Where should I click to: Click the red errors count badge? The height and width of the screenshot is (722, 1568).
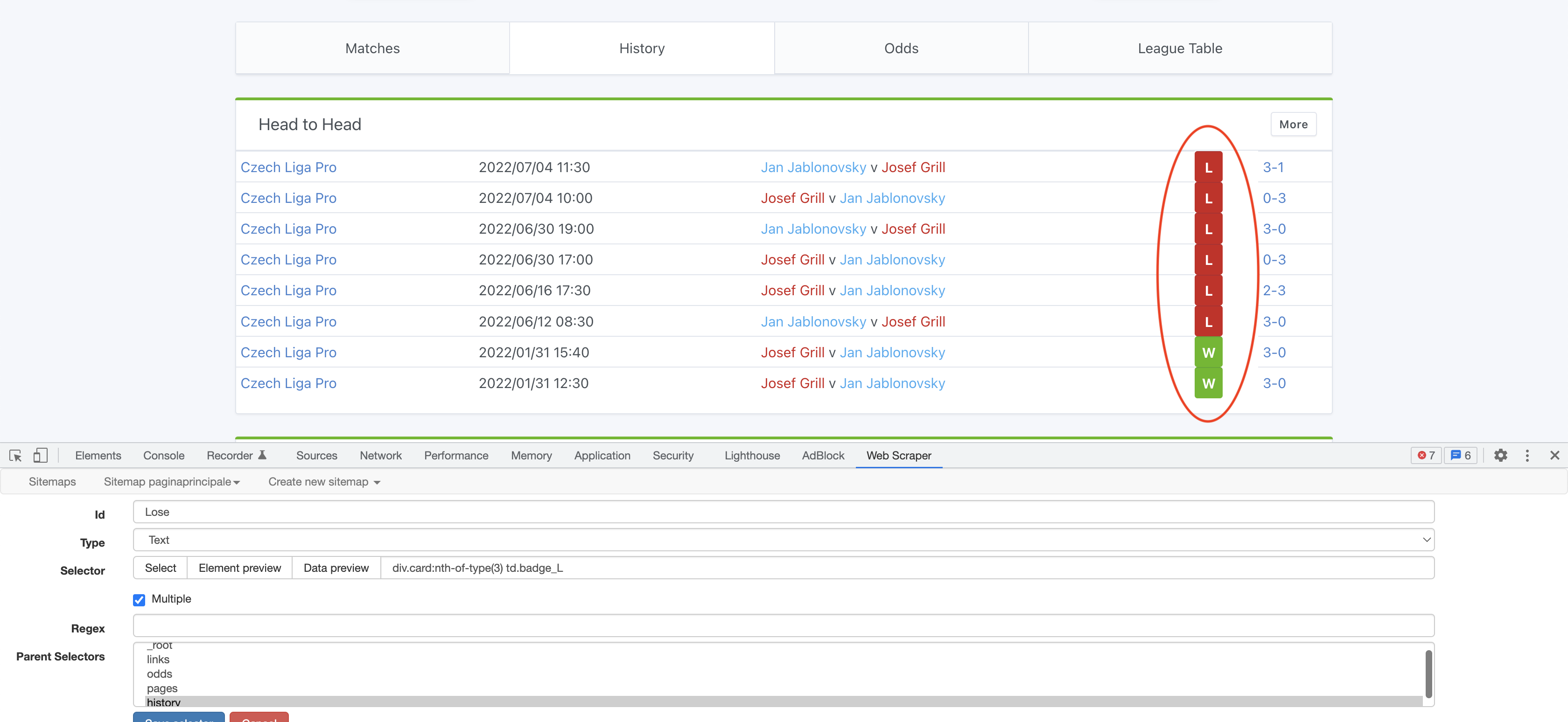(x=1426, y=456)
